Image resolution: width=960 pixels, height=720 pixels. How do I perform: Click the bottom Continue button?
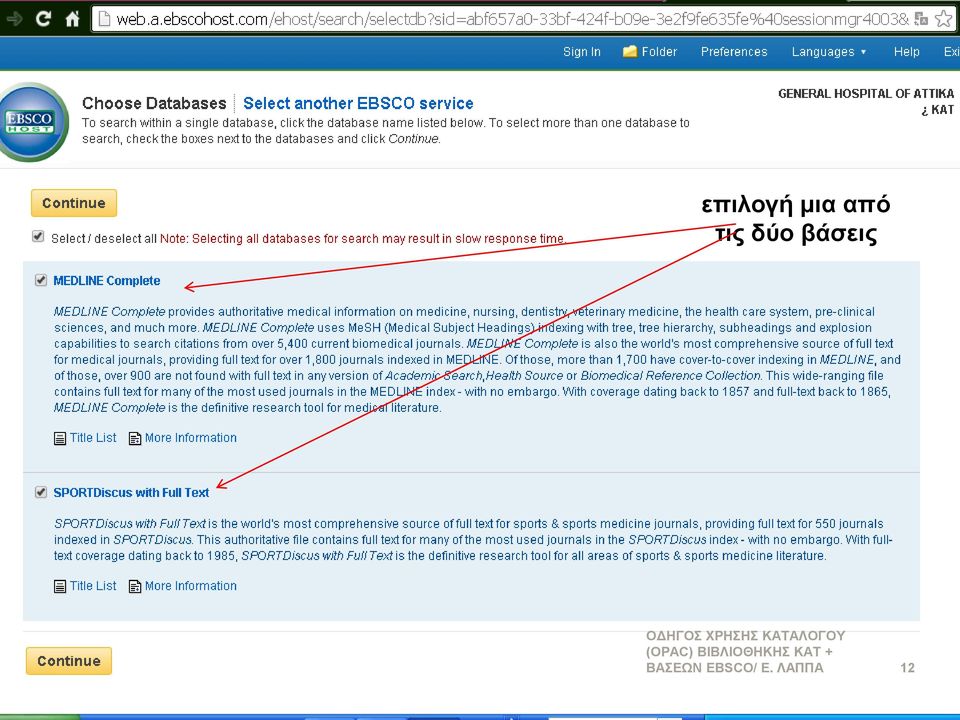point(69,661)
